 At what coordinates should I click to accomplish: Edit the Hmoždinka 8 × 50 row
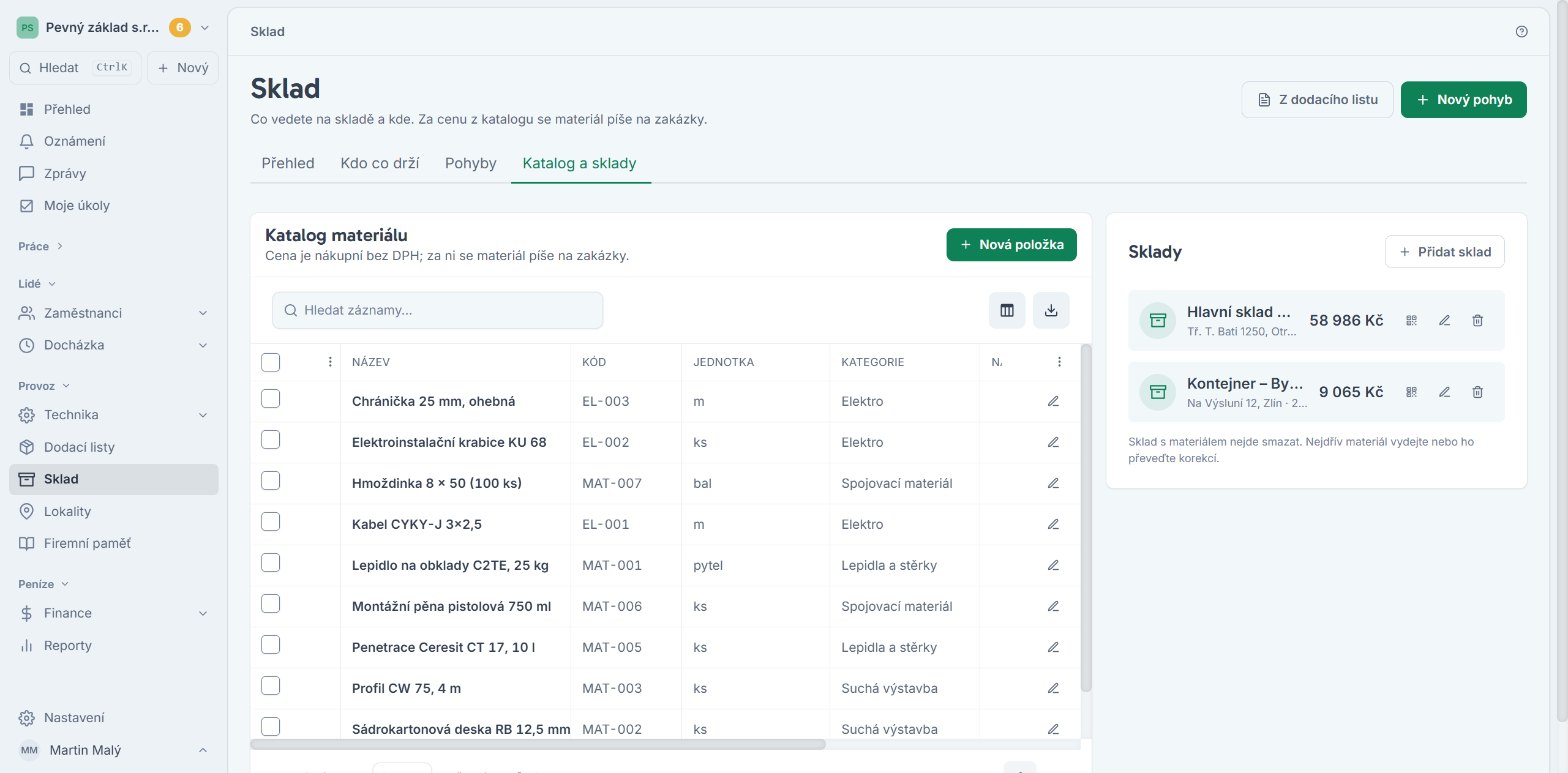1053,483
